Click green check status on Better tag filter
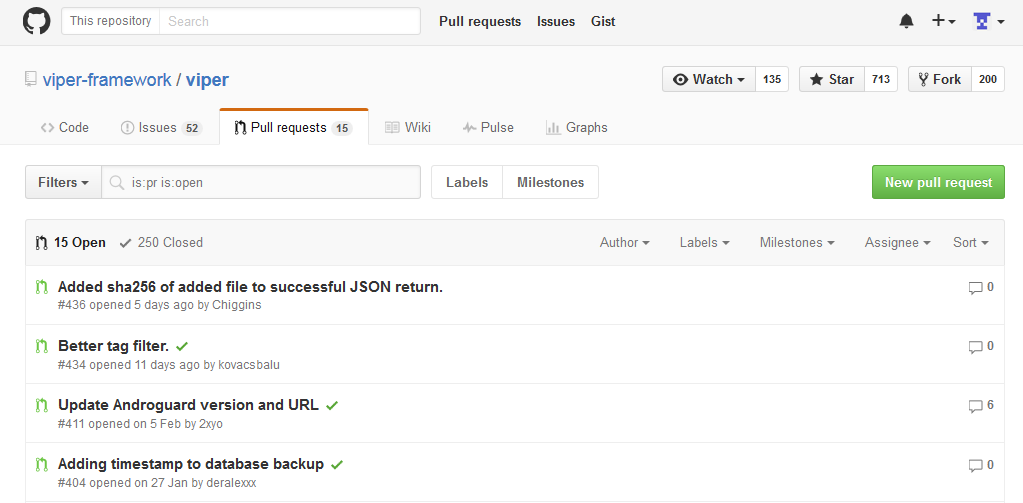1023x503 pixels. 182,347
